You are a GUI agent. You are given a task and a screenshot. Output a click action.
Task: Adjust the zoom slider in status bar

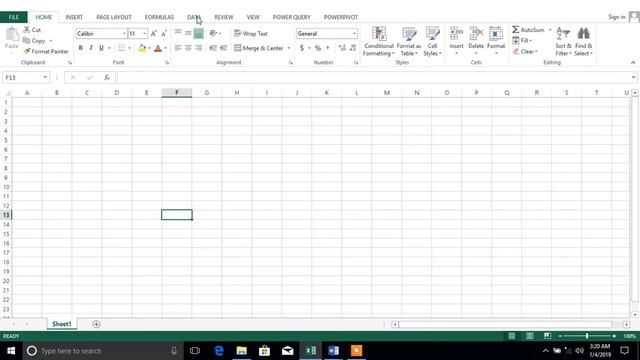click(x=587, y=336)
